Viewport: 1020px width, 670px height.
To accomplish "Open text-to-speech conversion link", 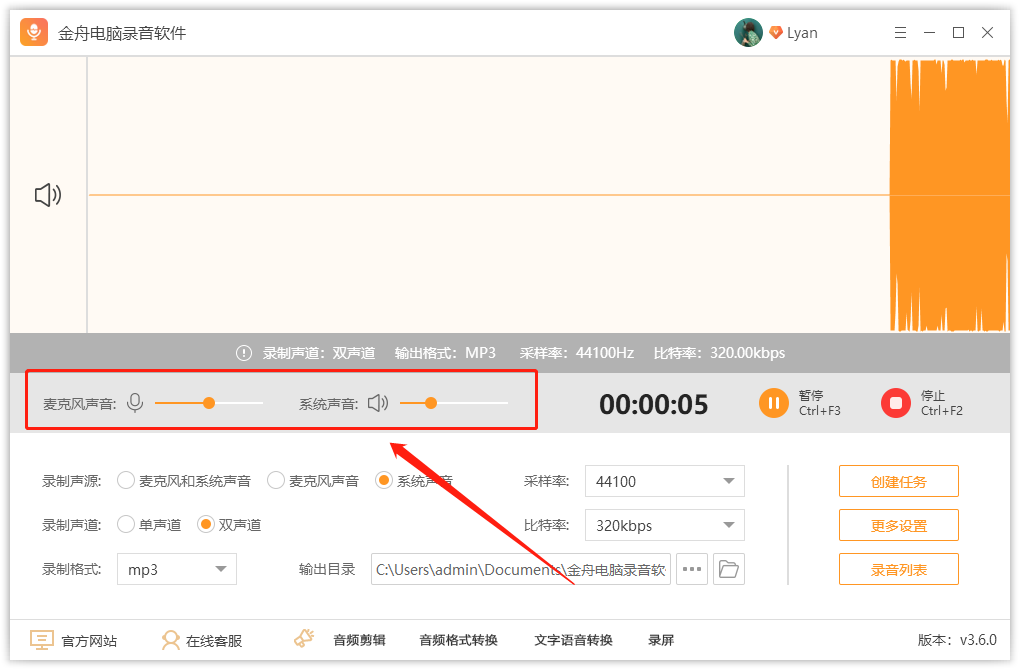I will pyautogui.click(x=573, y=640).
